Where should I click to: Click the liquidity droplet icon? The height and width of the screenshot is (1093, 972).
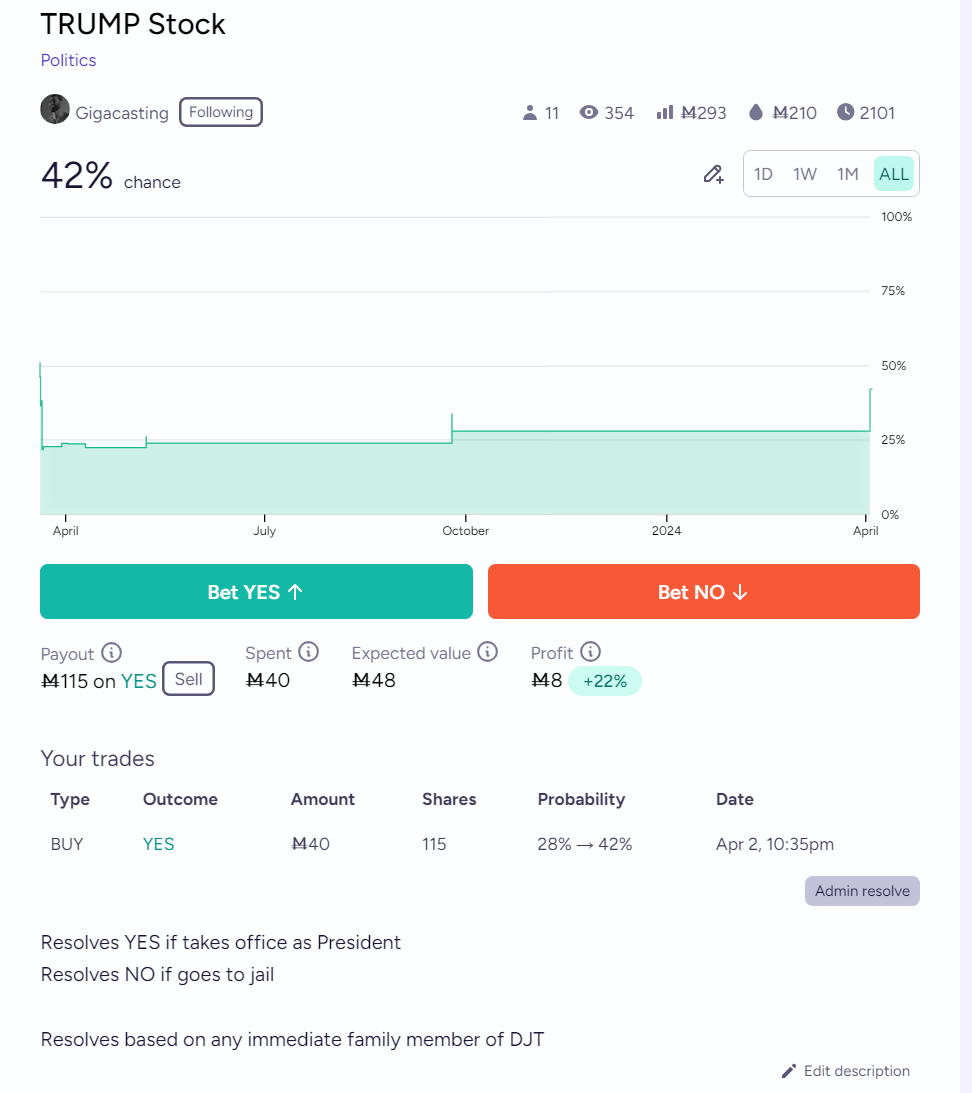tap(756, 113)
